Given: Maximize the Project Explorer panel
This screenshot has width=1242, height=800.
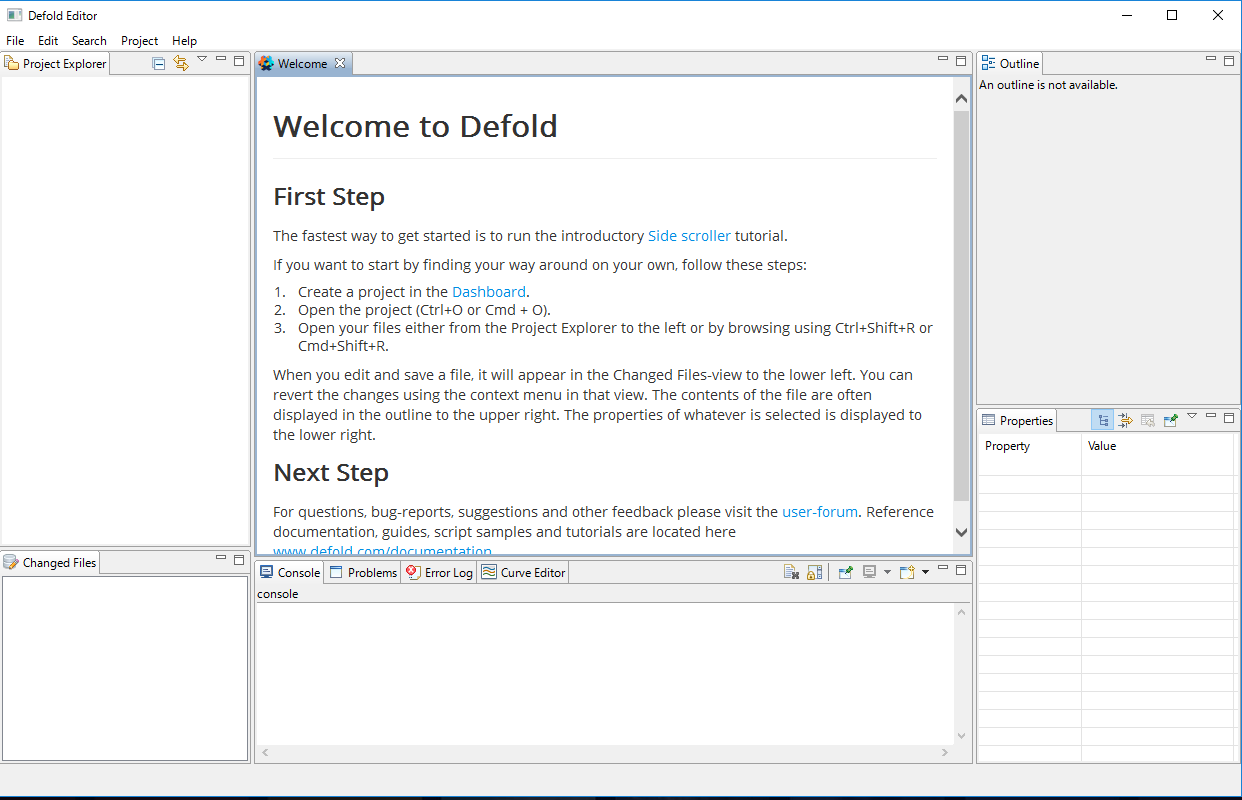Looking at the screenshot, I should [239, 60].
